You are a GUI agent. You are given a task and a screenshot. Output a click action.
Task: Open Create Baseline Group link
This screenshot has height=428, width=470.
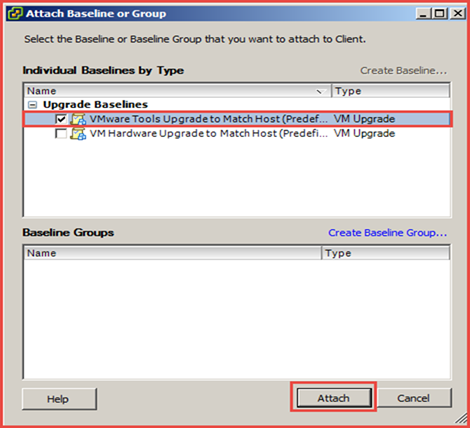pyautogui.click(x=388, y=233)
